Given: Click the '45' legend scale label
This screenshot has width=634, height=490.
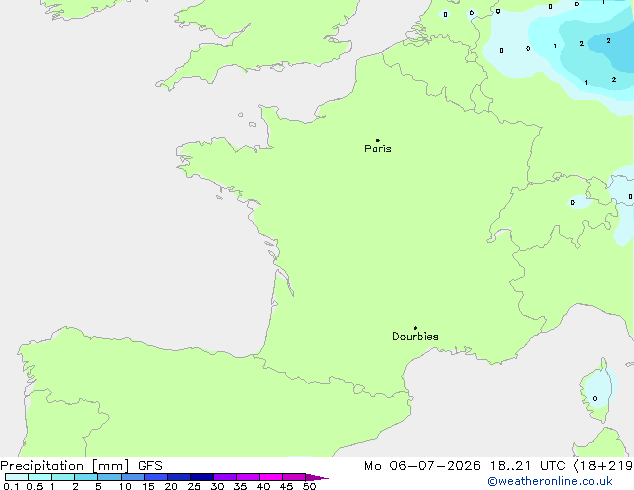Looking at the screenshot, I should (286, 486).
